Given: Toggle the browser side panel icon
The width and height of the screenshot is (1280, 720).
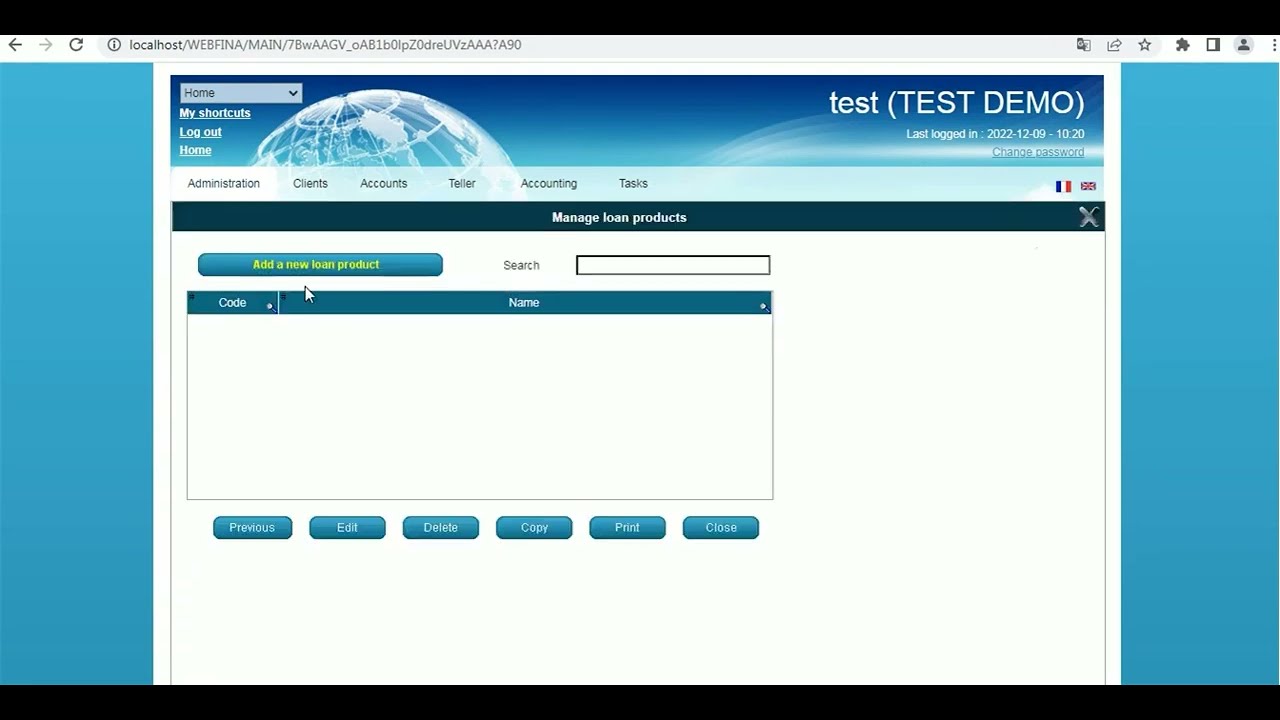Looking at the screenshot, I should pyautogui.click(x=1213, y=45).
